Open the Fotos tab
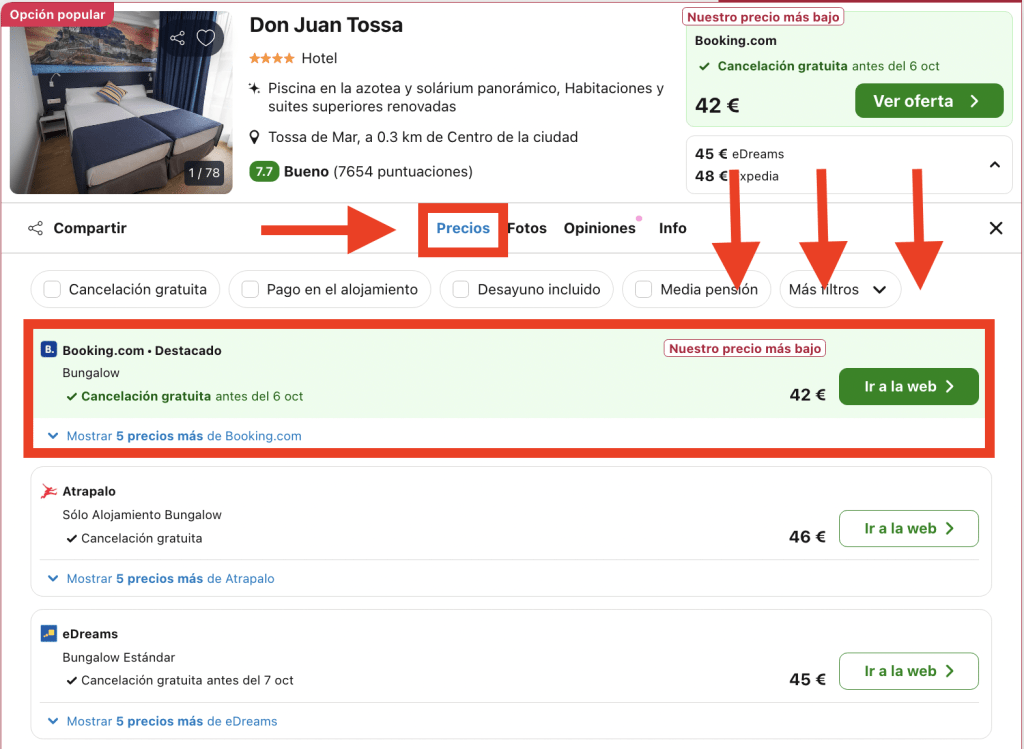 point(527,228)
